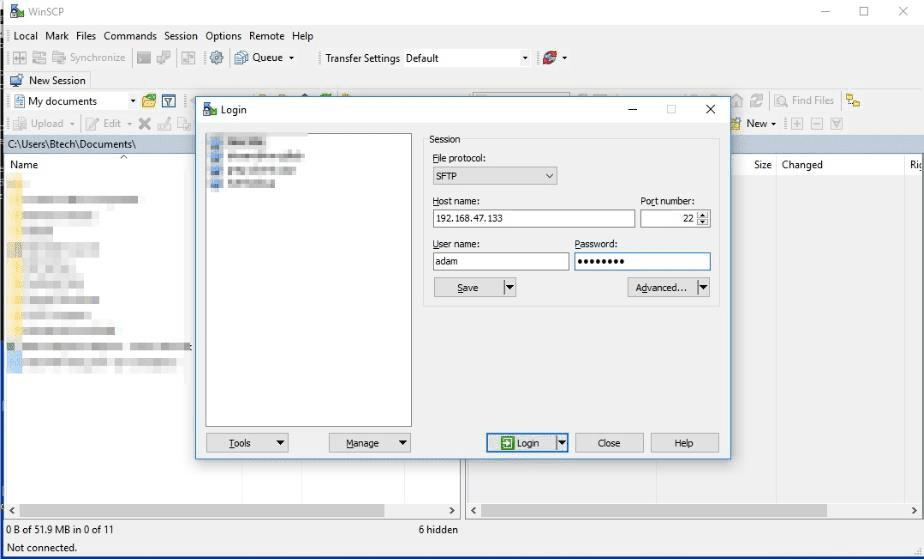Click the remote refresh icon
This screenshot has width=924, height=559.
[x=756, y=101]
